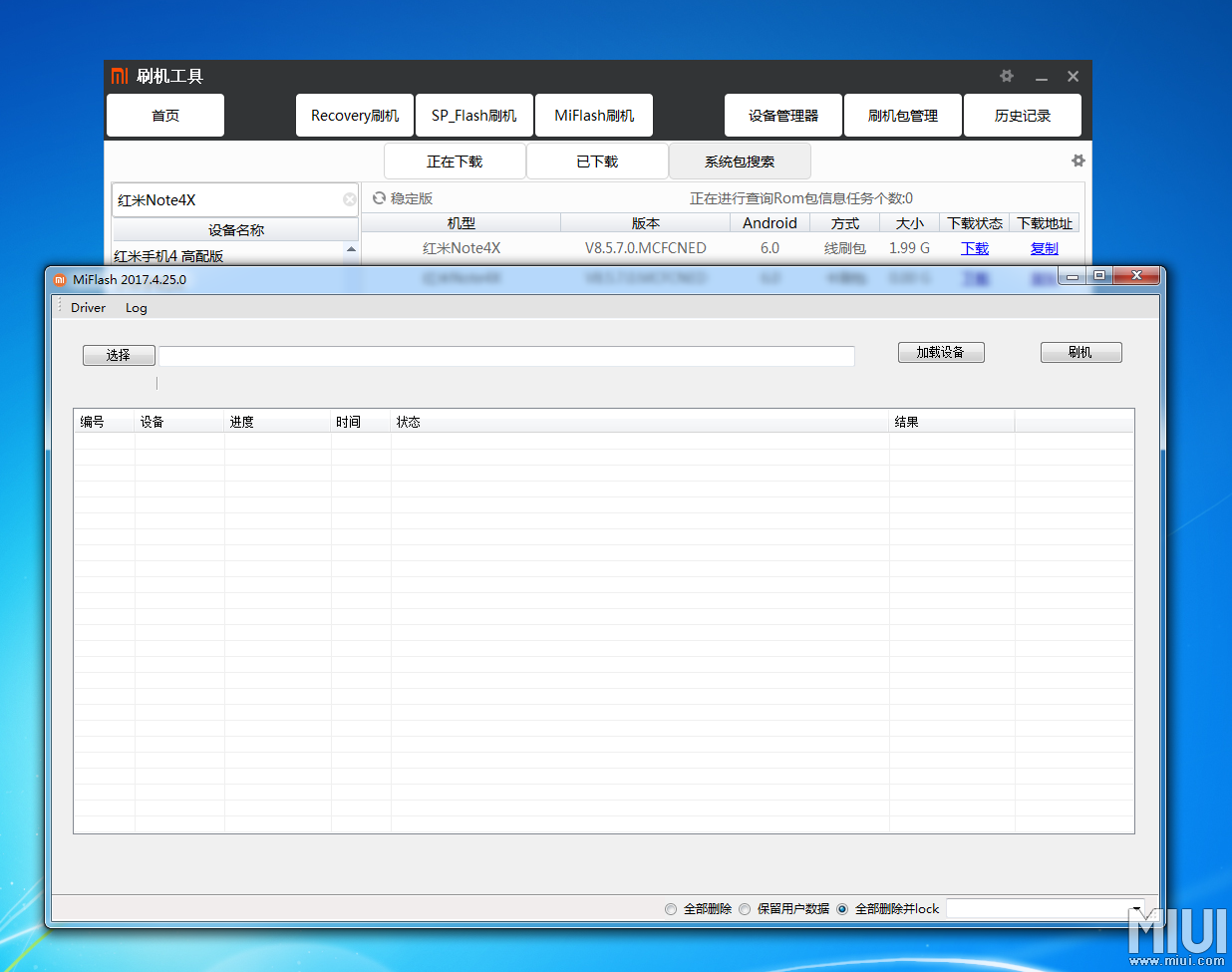Open the 设备管理器 device manager
The height and width of the screenshot is (972, 1232).
coord(782,115)
